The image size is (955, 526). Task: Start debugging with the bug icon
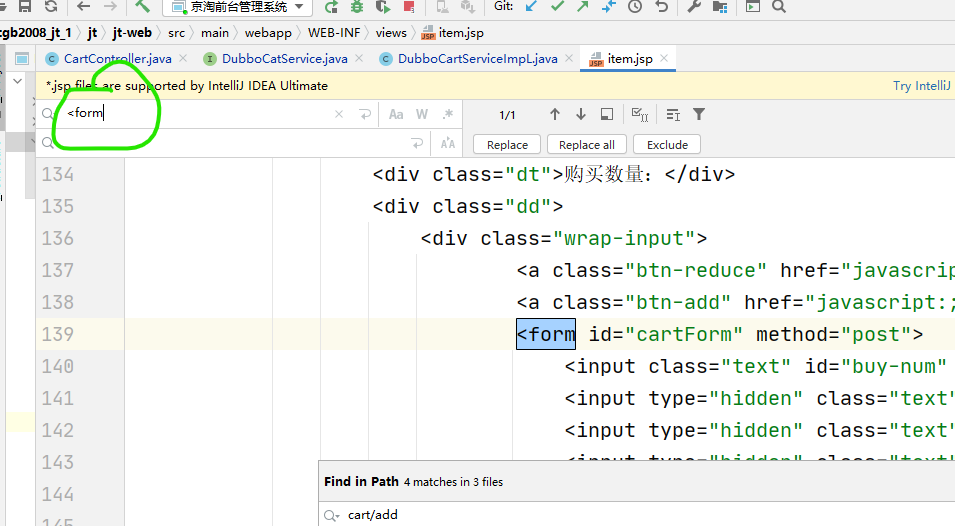click(x=357, y=7)
